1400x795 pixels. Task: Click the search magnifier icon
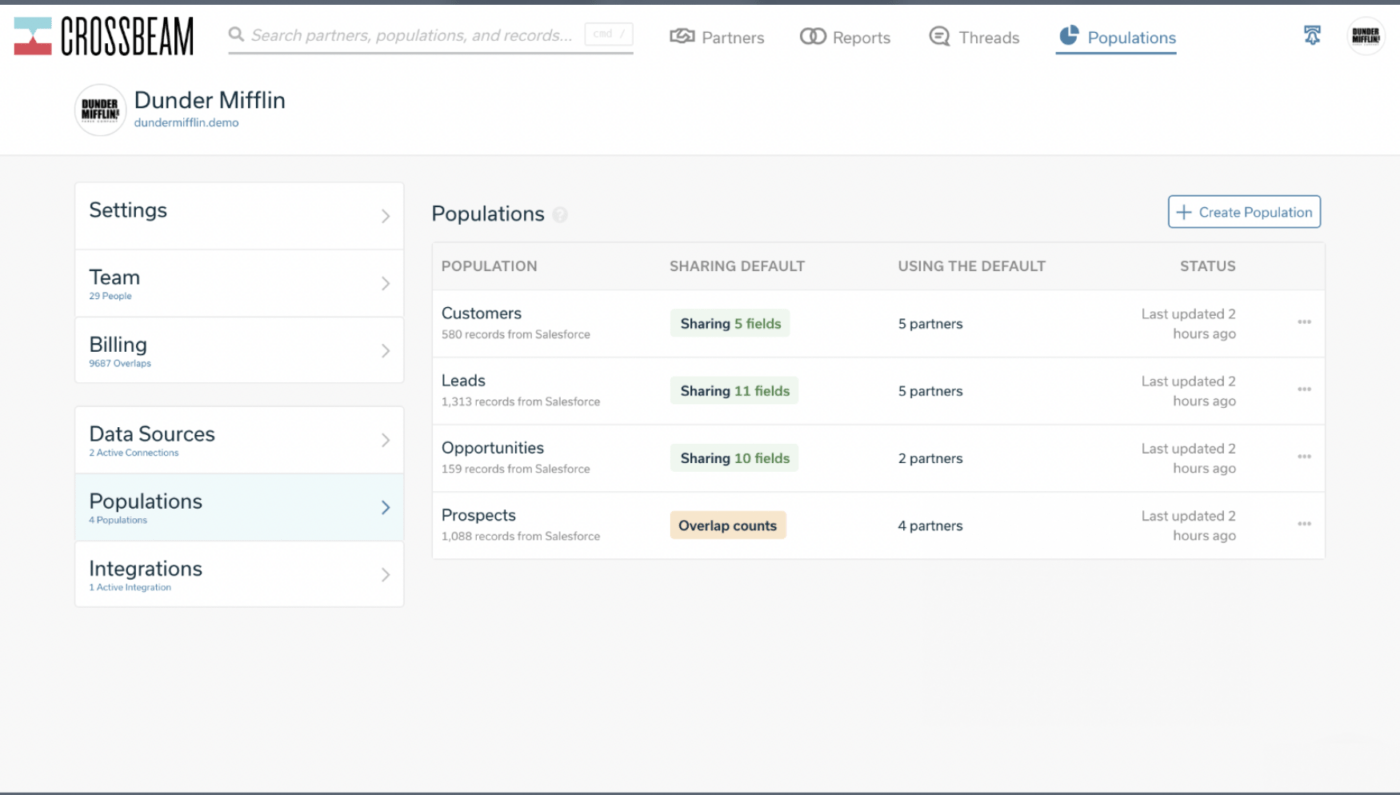(x=237, y=35)
